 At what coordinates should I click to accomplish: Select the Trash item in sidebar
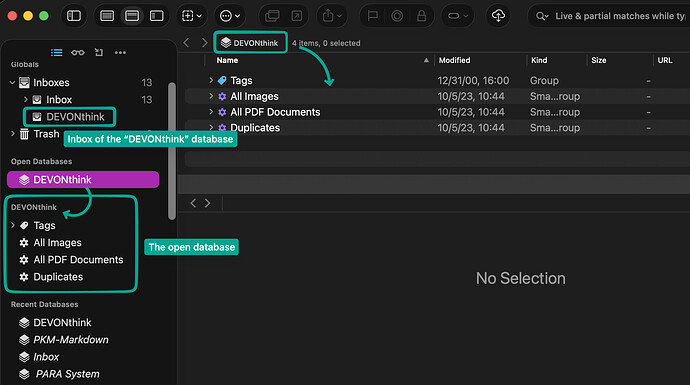(x=46, y=134)
